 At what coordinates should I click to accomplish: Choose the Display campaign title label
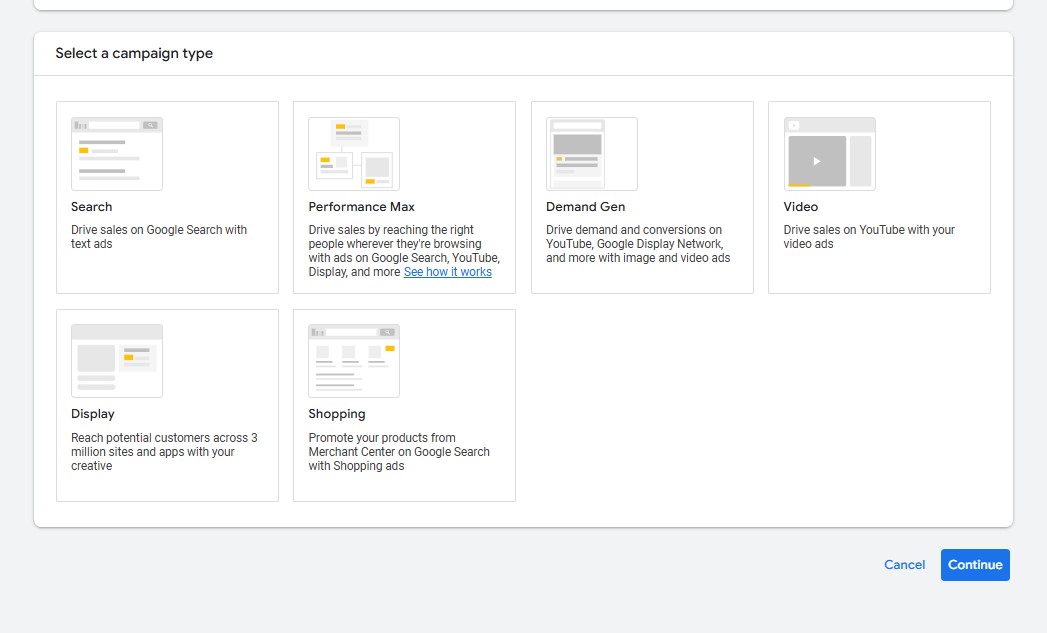[x=93, y=414]
